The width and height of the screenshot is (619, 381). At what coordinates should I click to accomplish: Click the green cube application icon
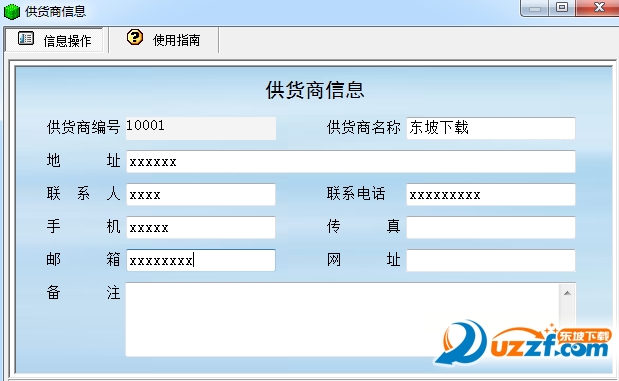pos(11,11)
